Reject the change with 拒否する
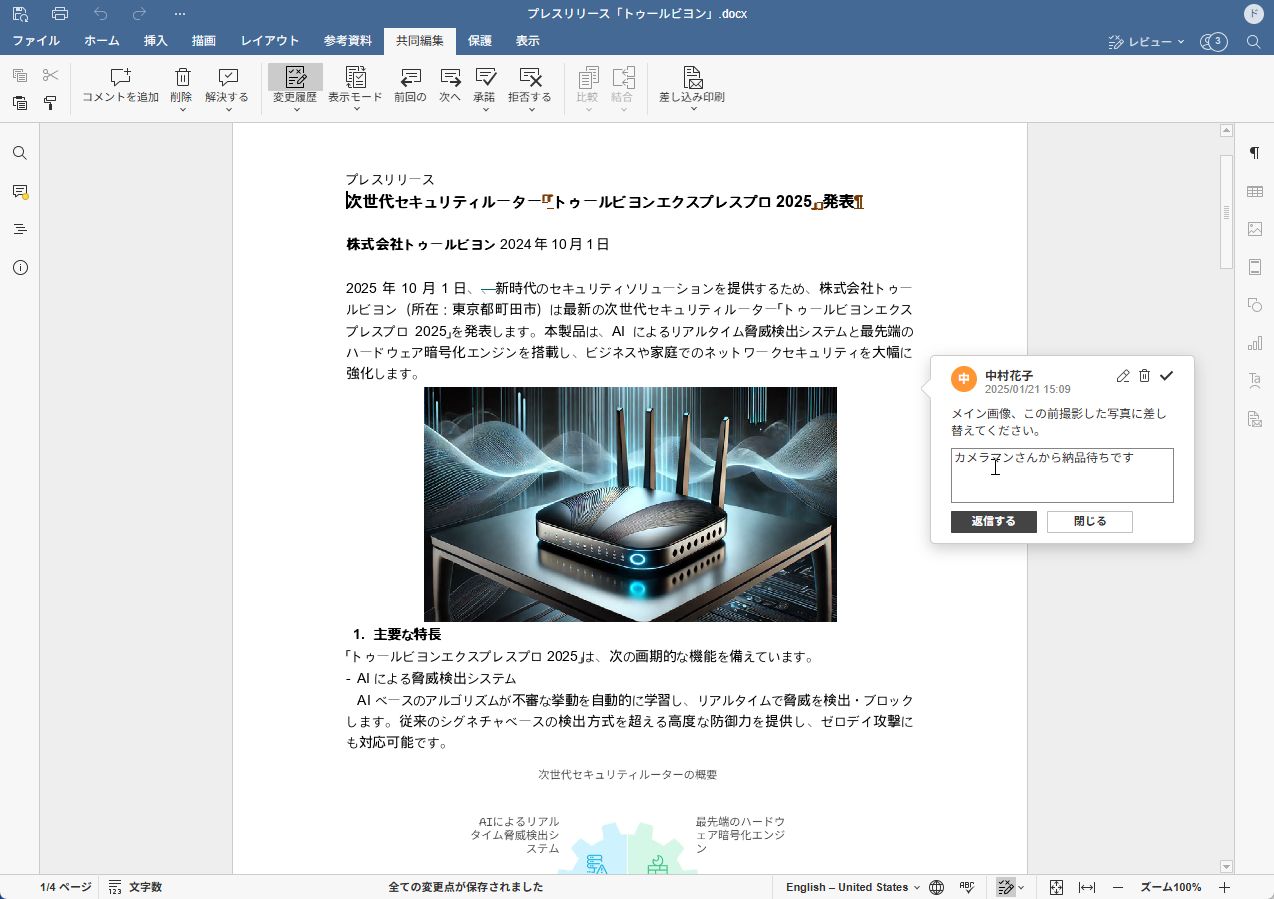Screen dimensions: 1274x899 (530, 77)
